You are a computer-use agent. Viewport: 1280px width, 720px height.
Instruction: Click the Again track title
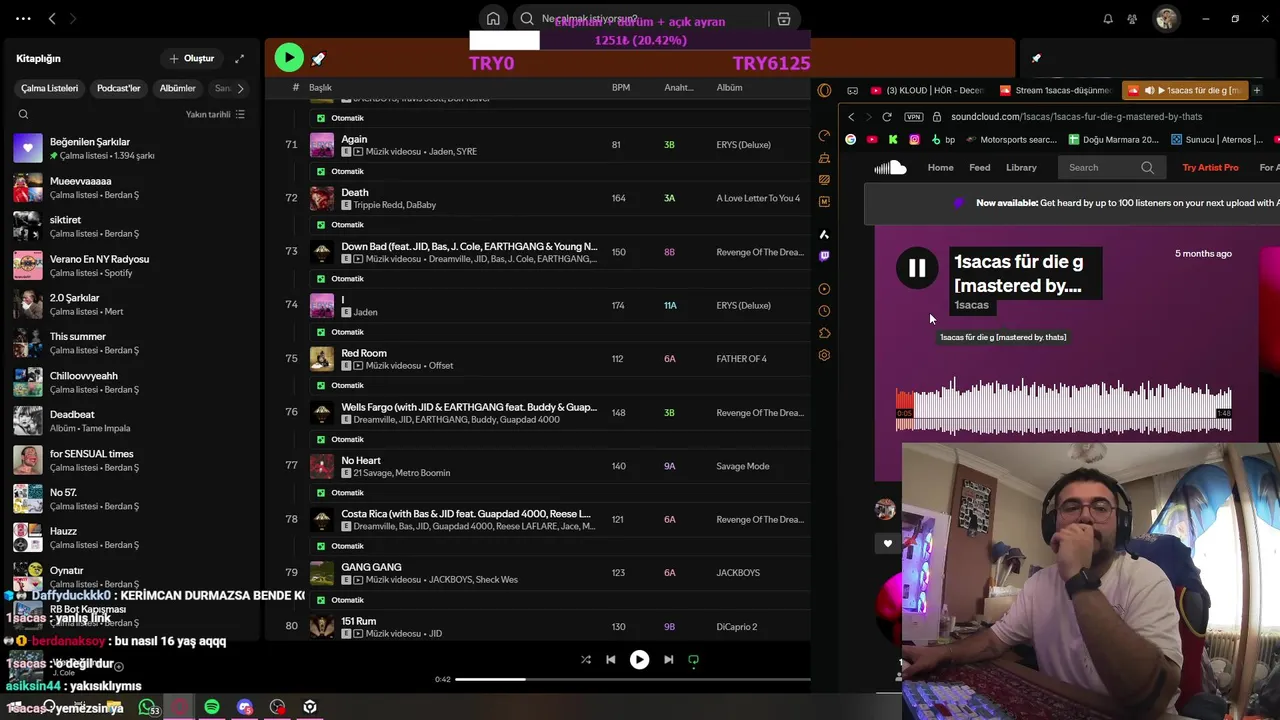(x=354, y=139)
